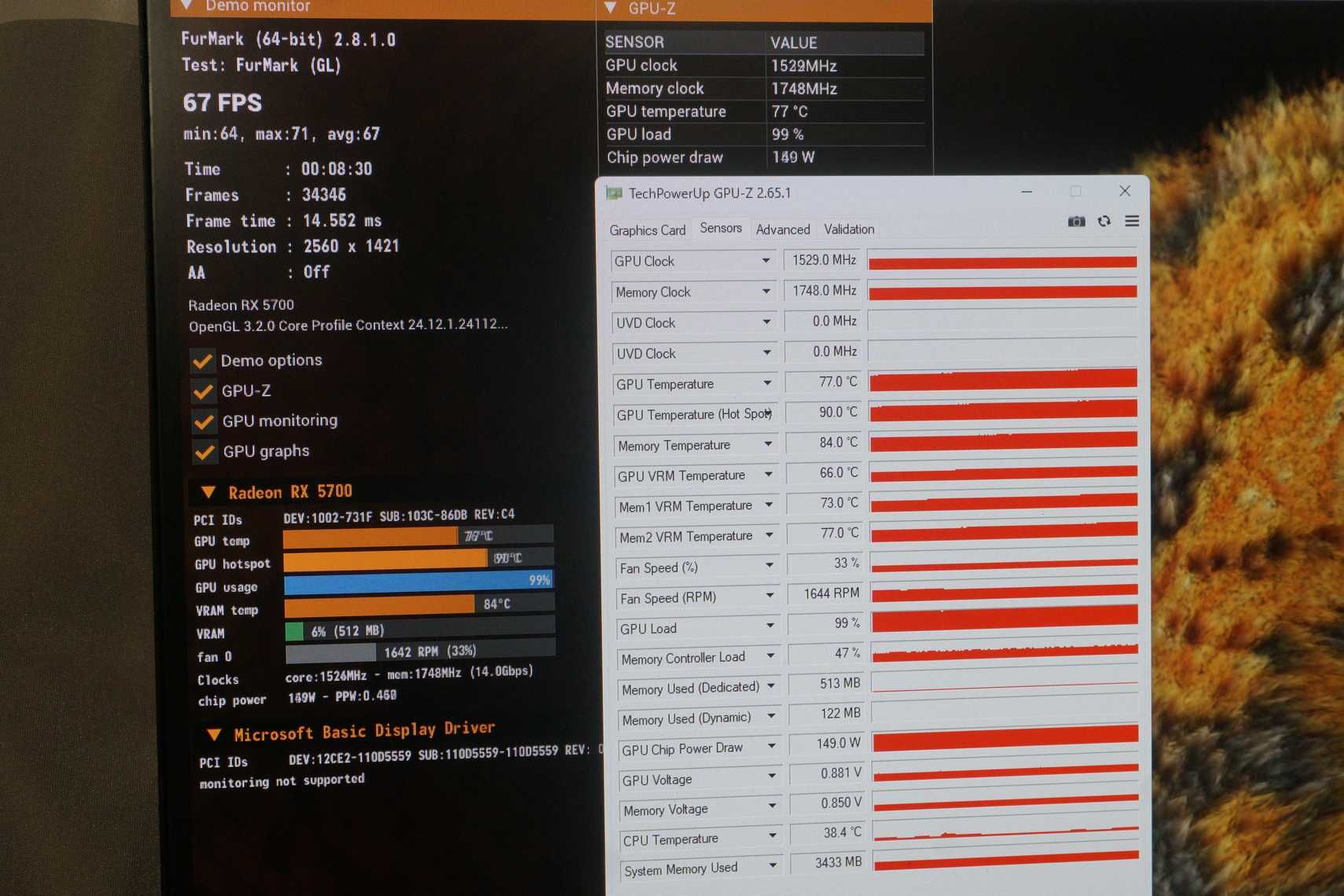
Task: Open the CPU Temperature sensor dropdown
Action: click(773, 835)
